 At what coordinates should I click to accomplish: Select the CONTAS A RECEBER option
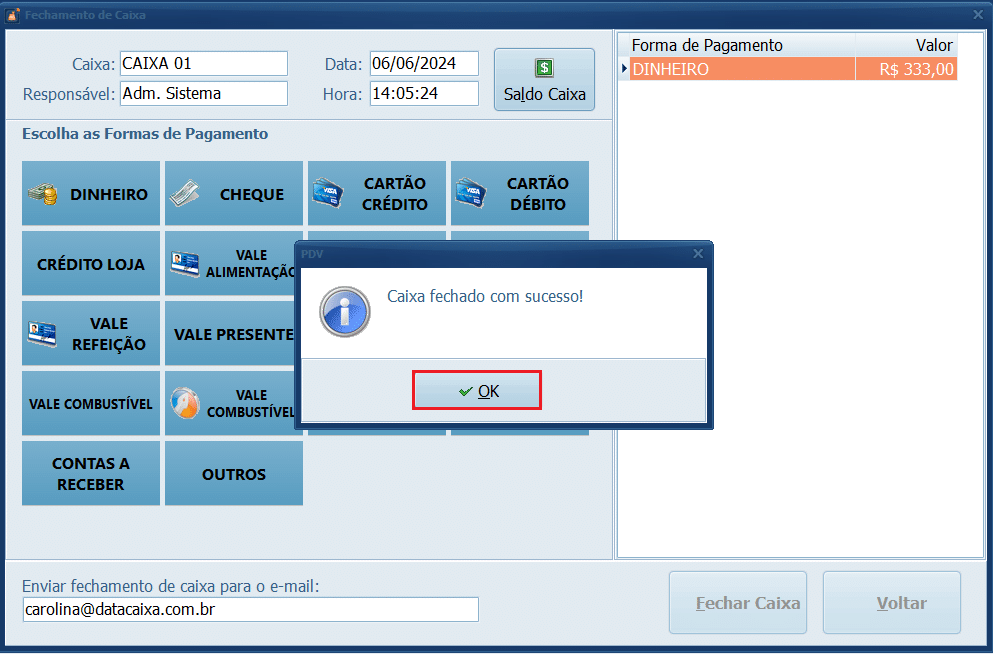tap(91, 474)
